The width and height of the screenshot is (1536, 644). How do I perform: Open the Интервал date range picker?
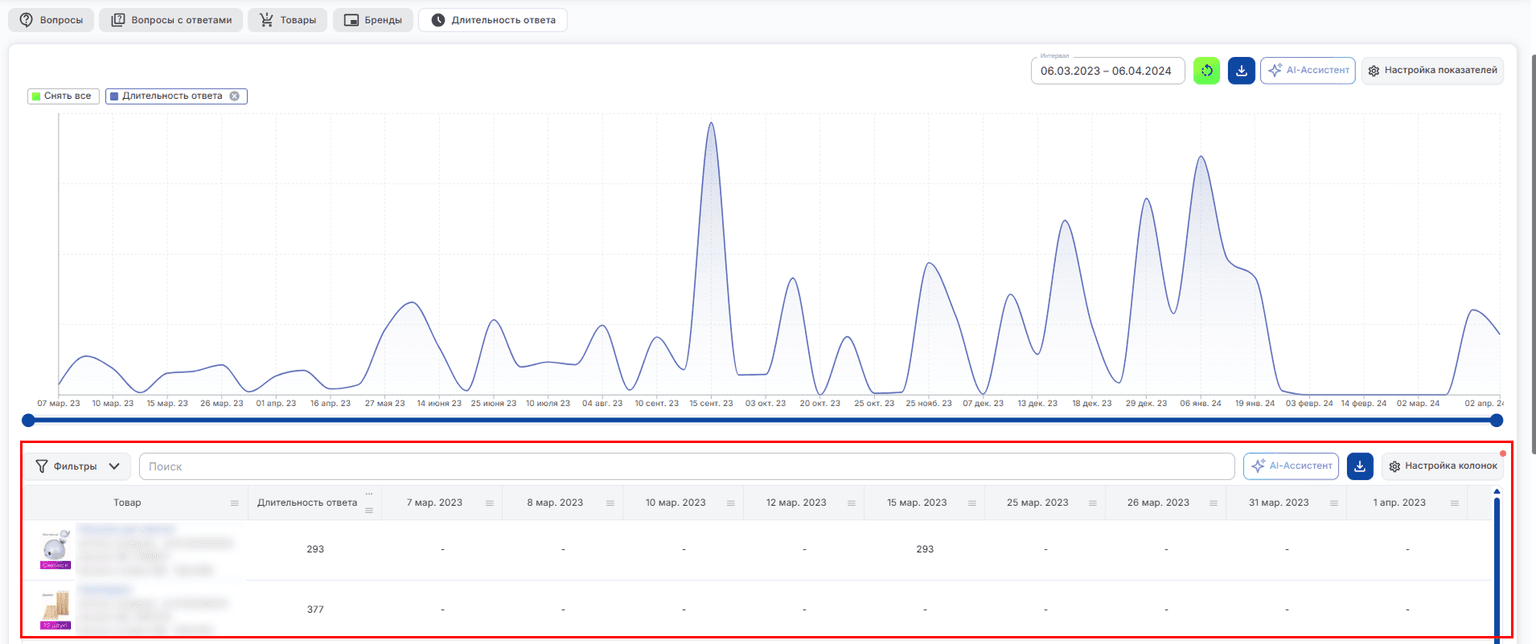pyautogui.click(x=1108, y=71)
